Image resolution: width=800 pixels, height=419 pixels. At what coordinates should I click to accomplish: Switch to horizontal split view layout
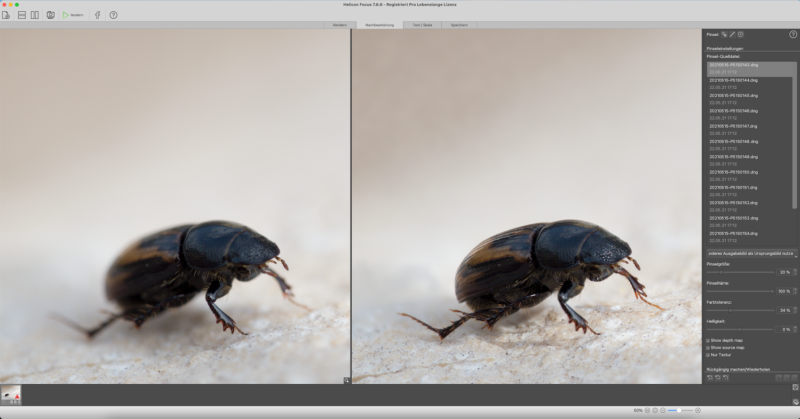(22, 15)
